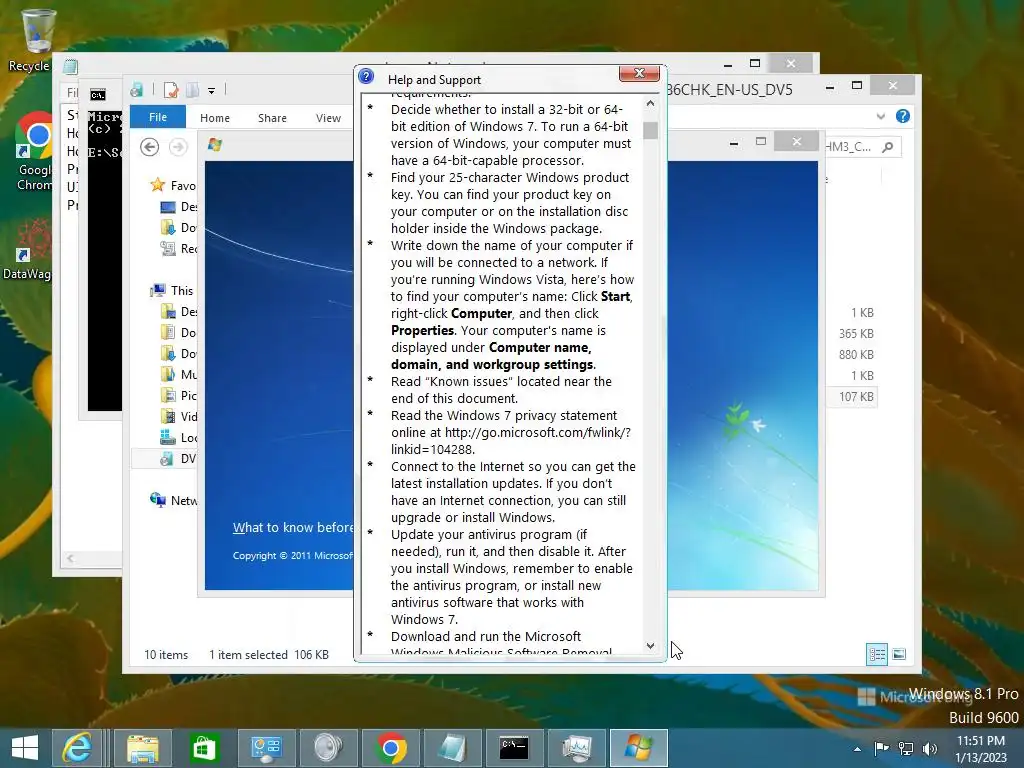The image size is (1024, 768).
Task: Click the search magnifier icon in Explorer
Action: [888, 147]
